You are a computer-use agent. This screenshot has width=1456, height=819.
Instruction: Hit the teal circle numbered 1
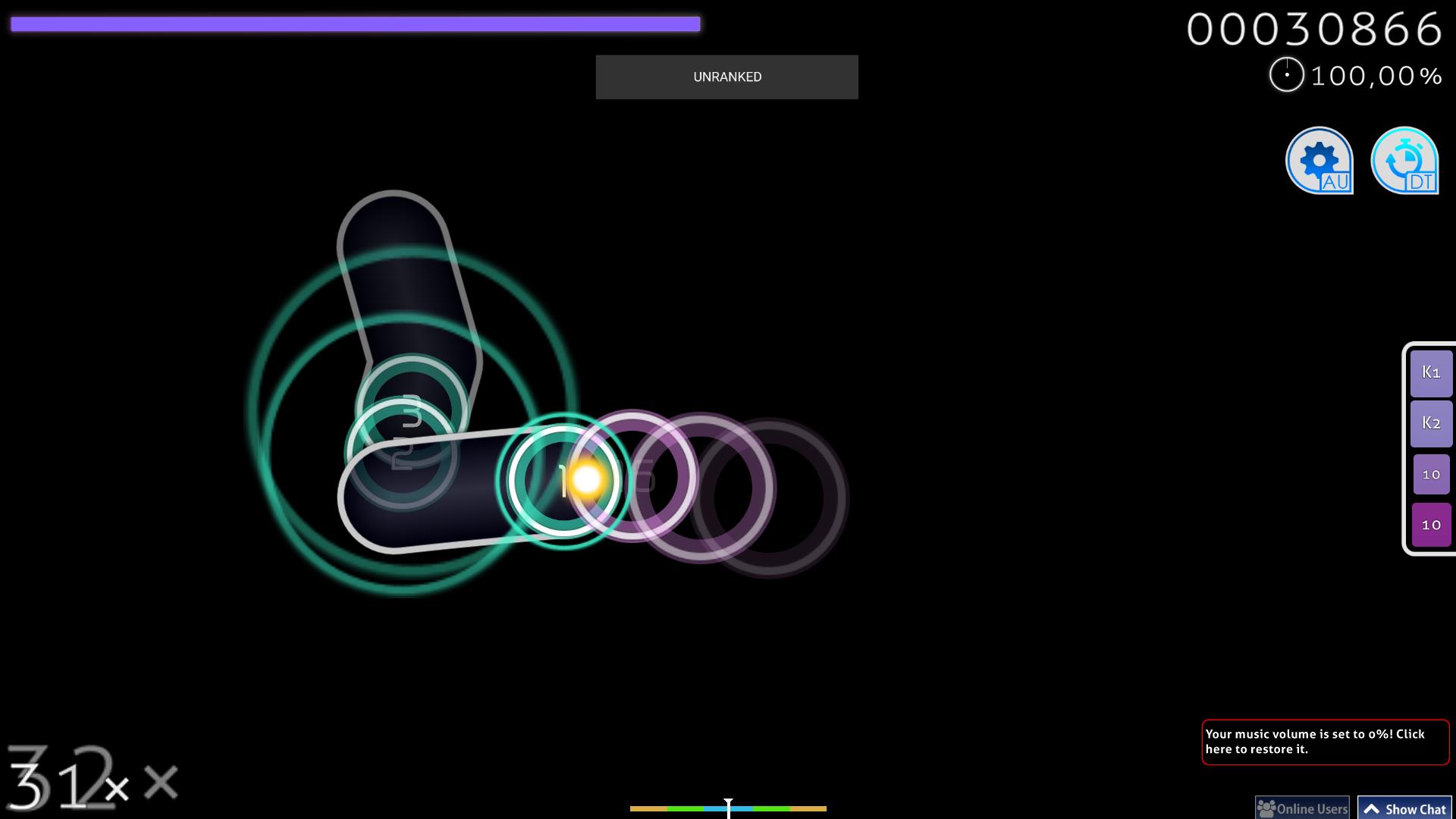563,481
